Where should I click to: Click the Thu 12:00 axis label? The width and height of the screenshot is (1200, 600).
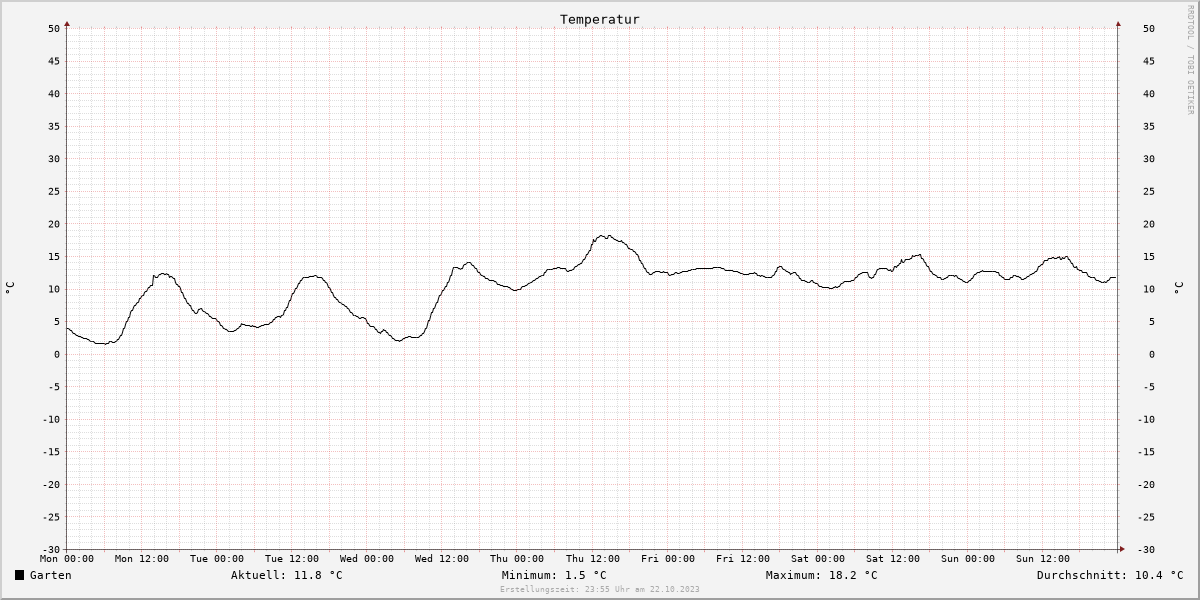(x=593, y=559)
